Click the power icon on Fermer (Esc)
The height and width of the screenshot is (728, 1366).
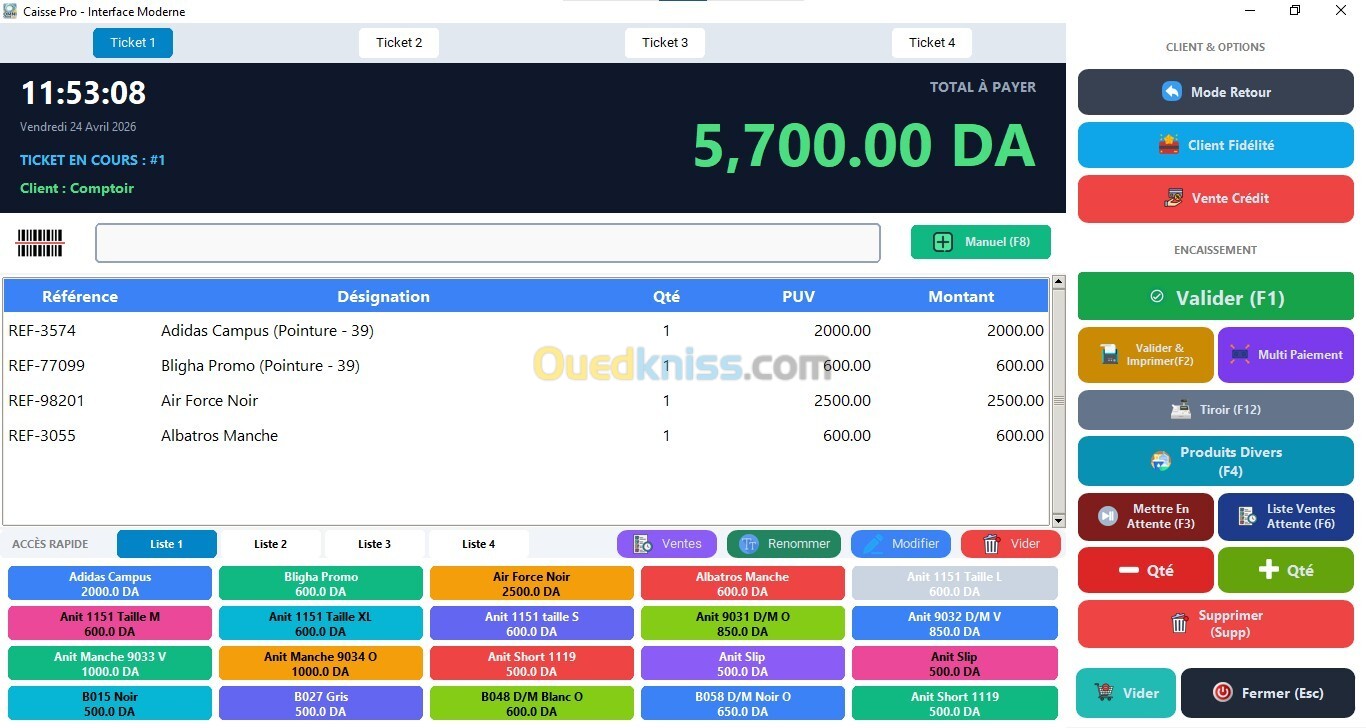(x=1222, y=692)
